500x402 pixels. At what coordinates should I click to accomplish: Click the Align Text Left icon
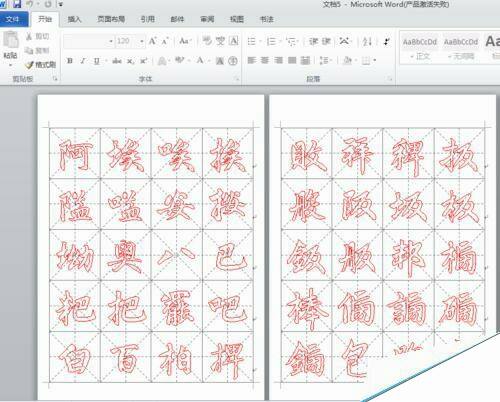coord(252,60)
